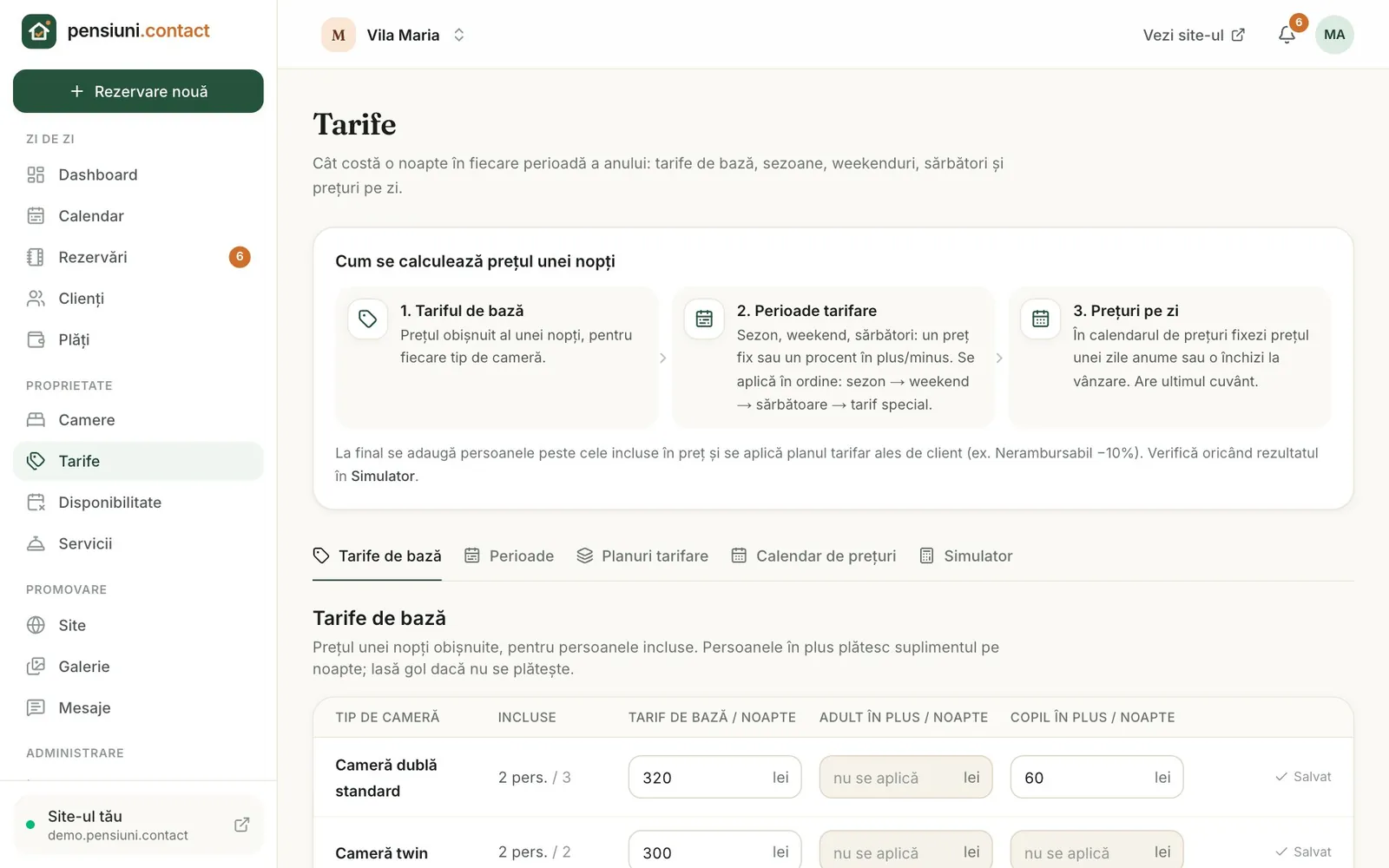Switch to the Perioade tab
1389x868 pixels.
click(510, 556)
